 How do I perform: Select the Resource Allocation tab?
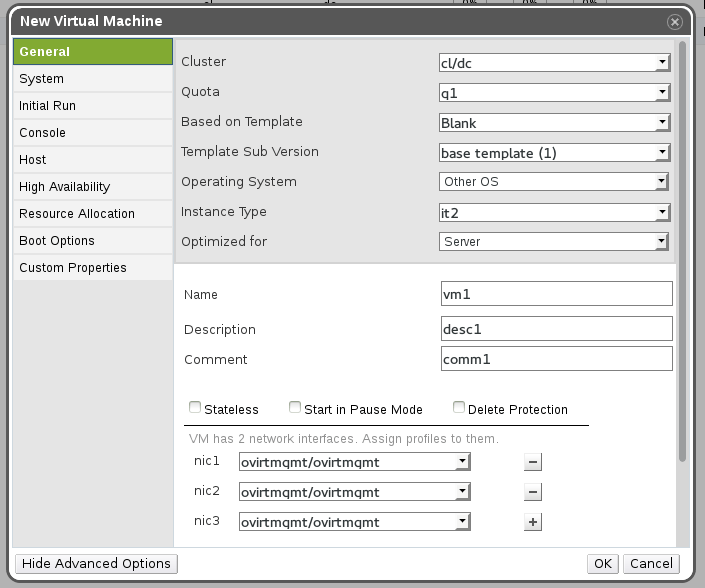77,214
